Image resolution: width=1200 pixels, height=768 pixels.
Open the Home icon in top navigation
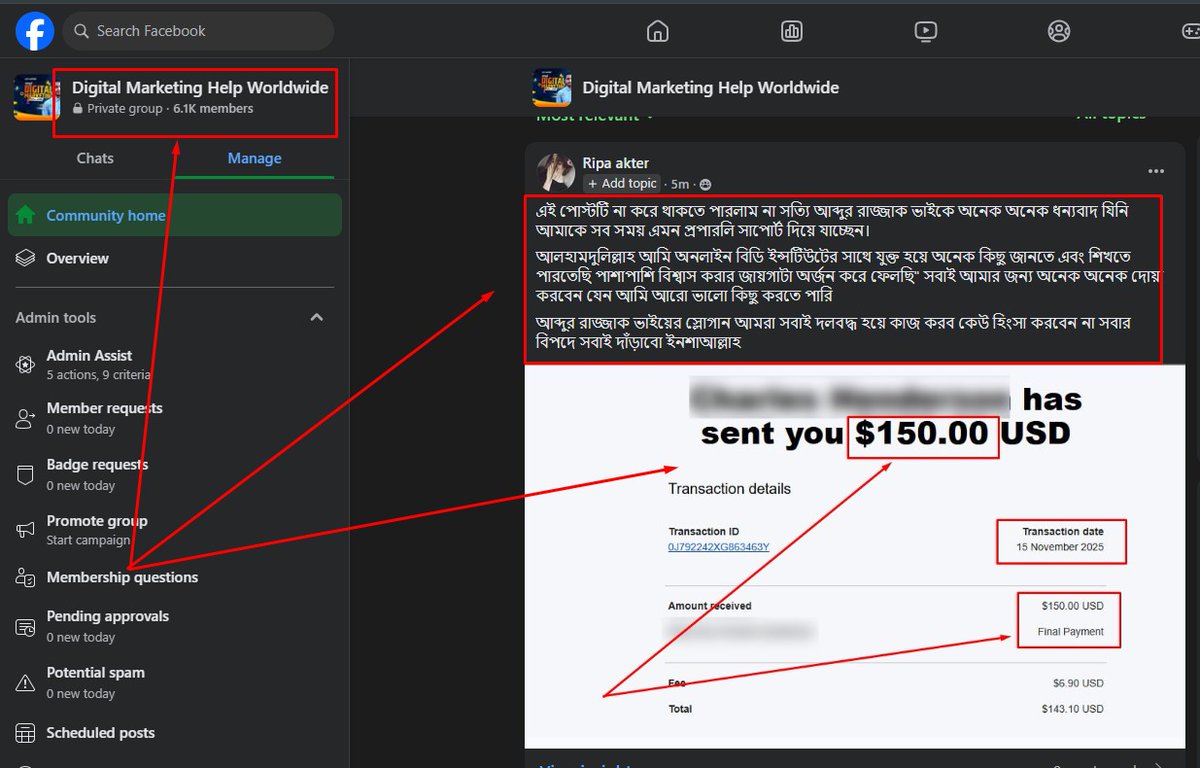657,32
